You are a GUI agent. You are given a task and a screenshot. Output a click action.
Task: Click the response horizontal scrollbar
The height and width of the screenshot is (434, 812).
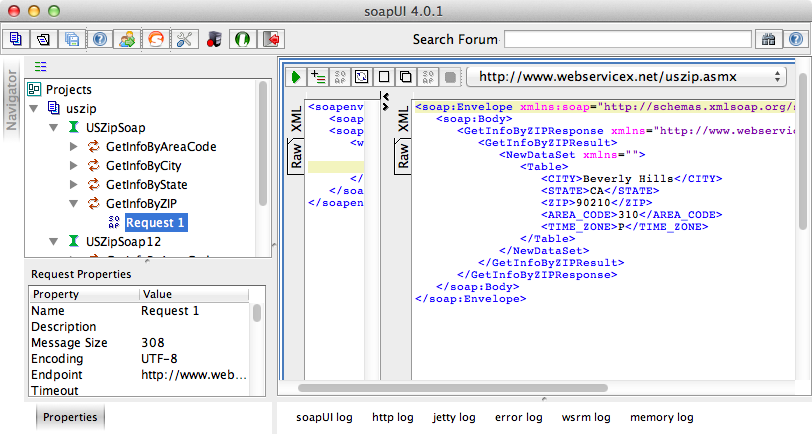tap(453, 388)
